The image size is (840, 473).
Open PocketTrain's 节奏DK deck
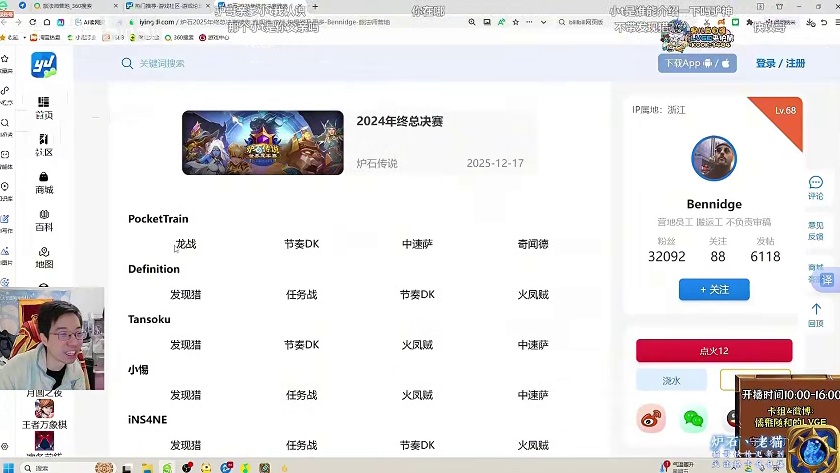point(302,244)
